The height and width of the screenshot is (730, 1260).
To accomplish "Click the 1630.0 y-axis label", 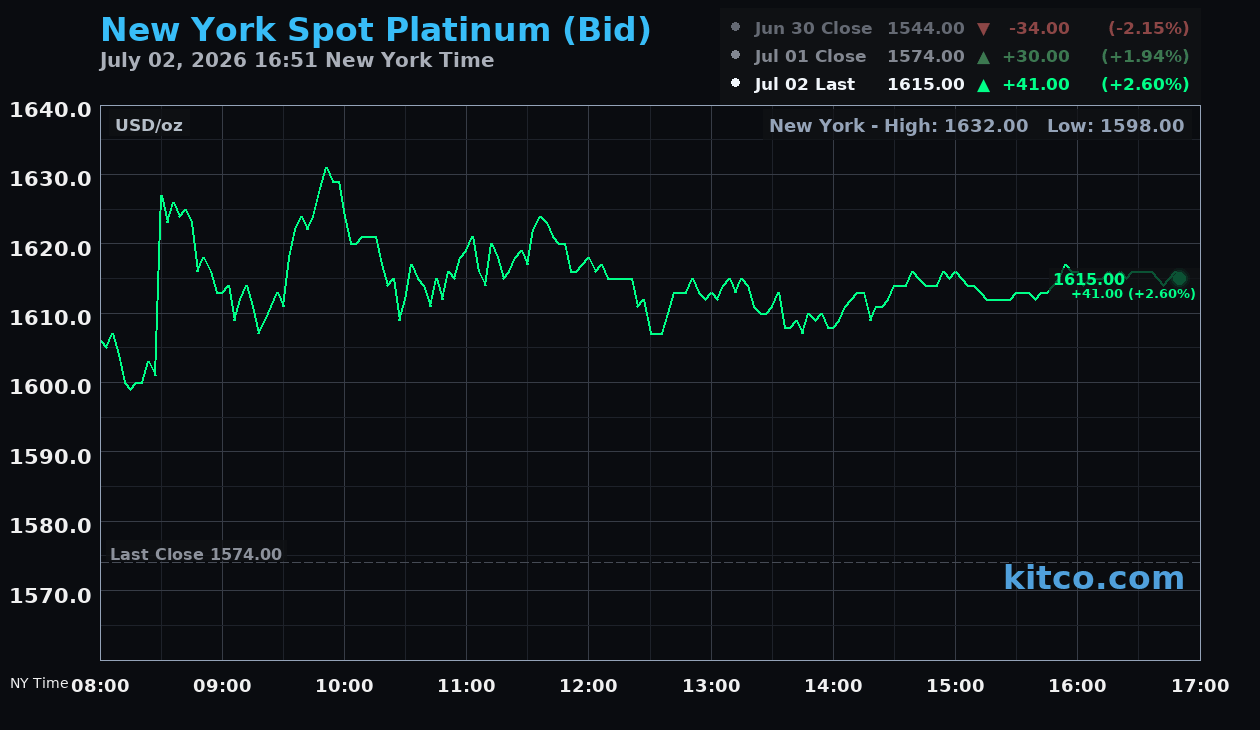I will coord(51,178).
